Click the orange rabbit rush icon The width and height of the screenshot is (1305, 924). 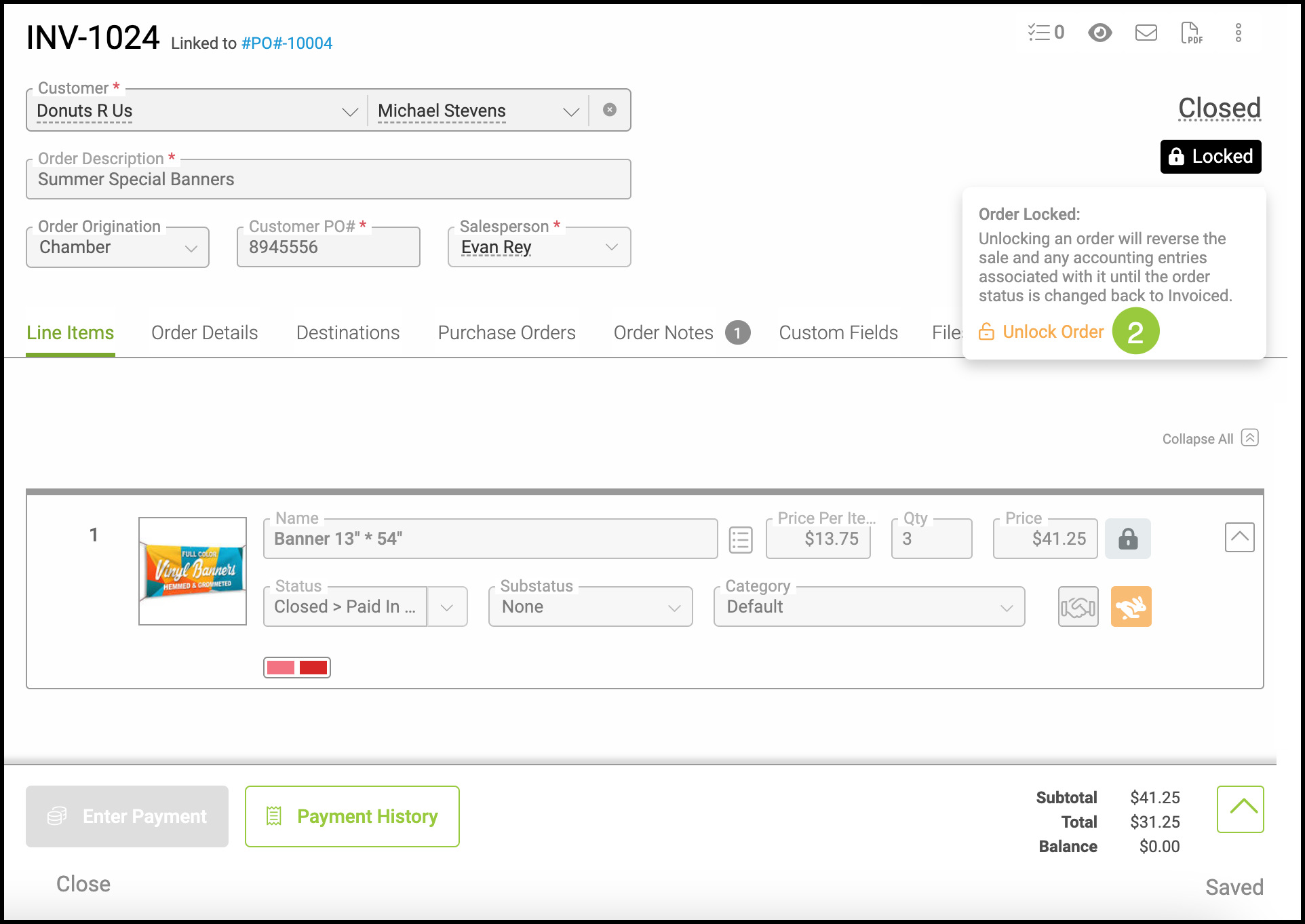[x=1131, y=607]
